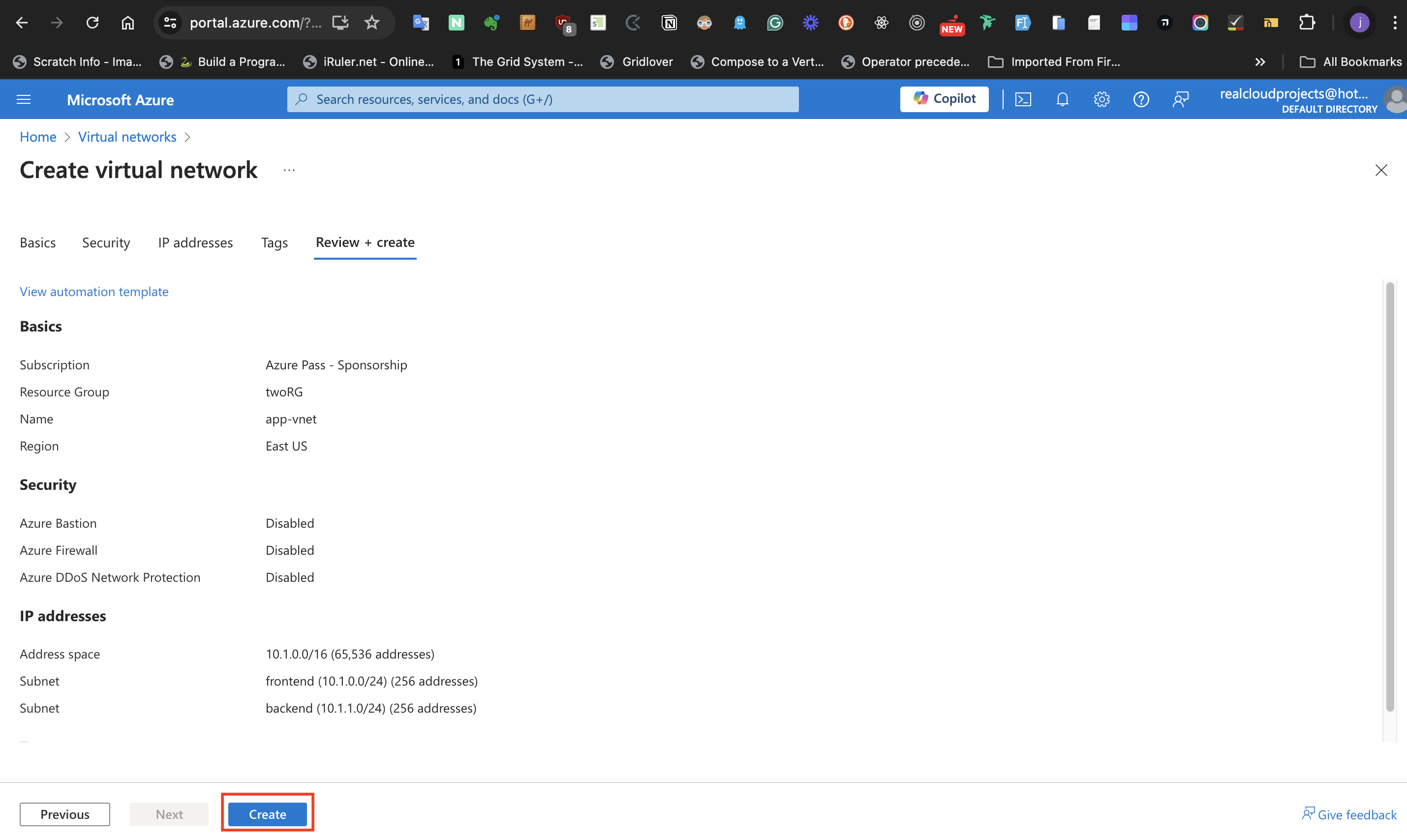Open the browser extensions puzzle icon
1407x840 pixels.
[1307, 23]
